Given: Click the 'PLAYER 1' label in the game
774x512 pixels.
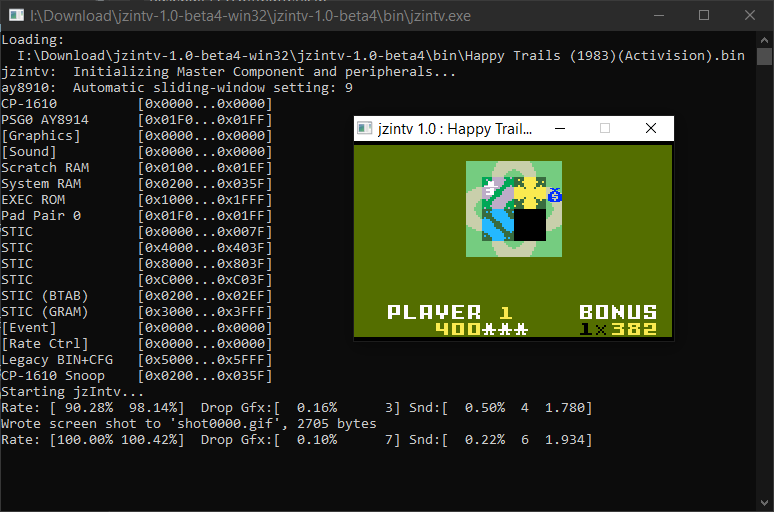Looking at the screenshot, I should pos(449,312).
